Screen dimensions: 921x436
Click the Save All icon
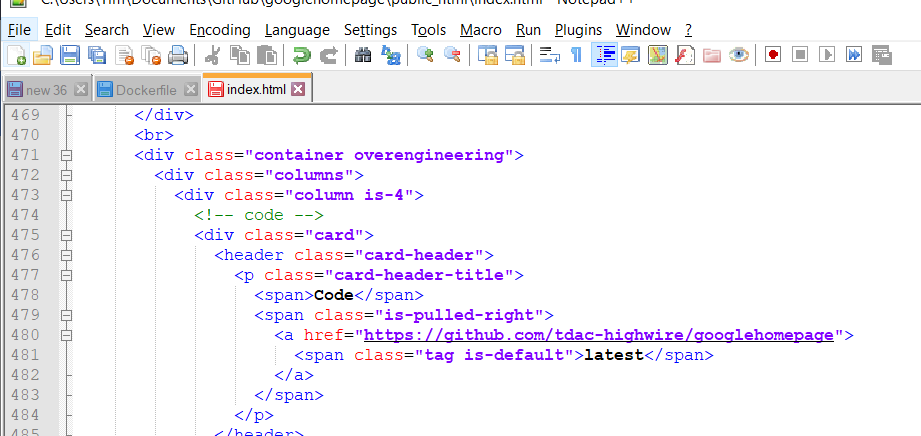tap(97, 55)
